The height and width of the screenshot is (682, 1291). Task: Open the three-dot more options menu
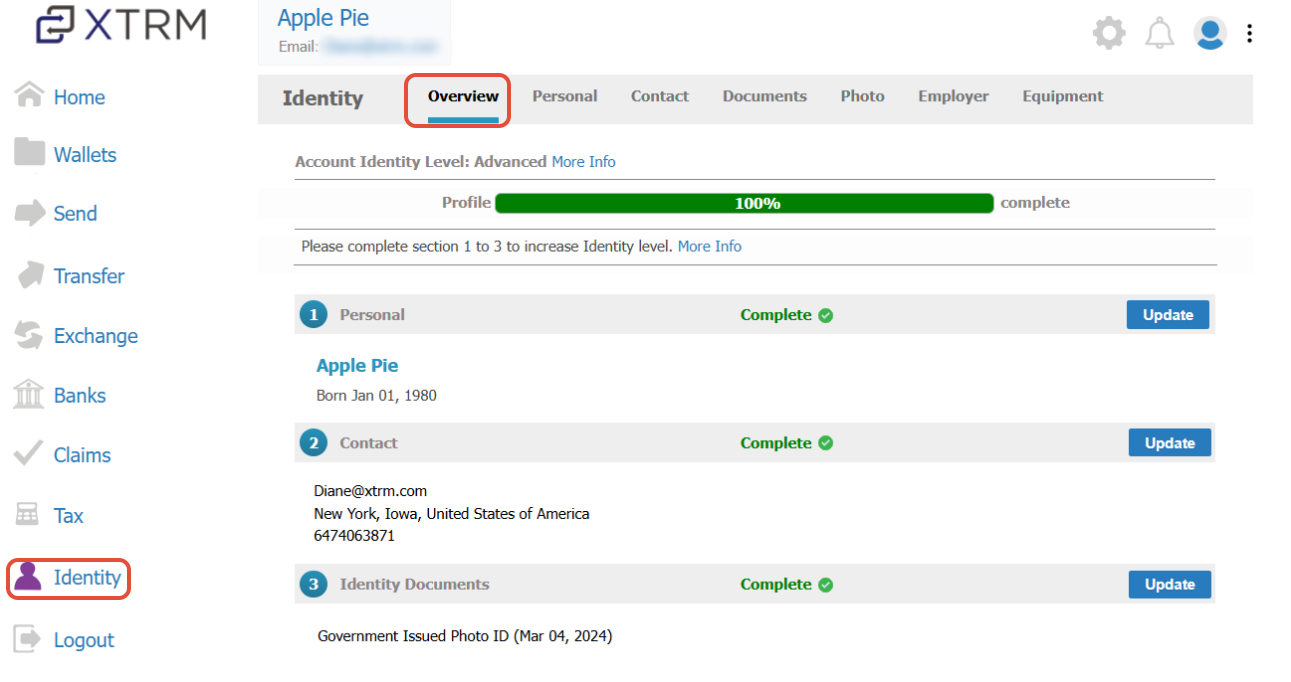click(x=1249, y=34)
